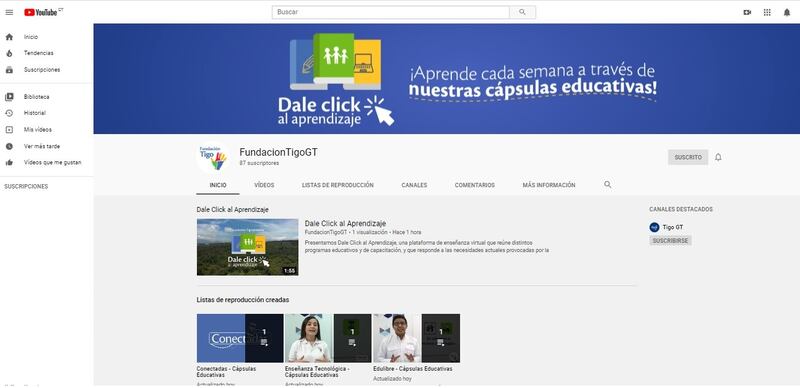Screen dimensions: 800x388
Task: Open the notifications bell in header
Action: (787, 13)
